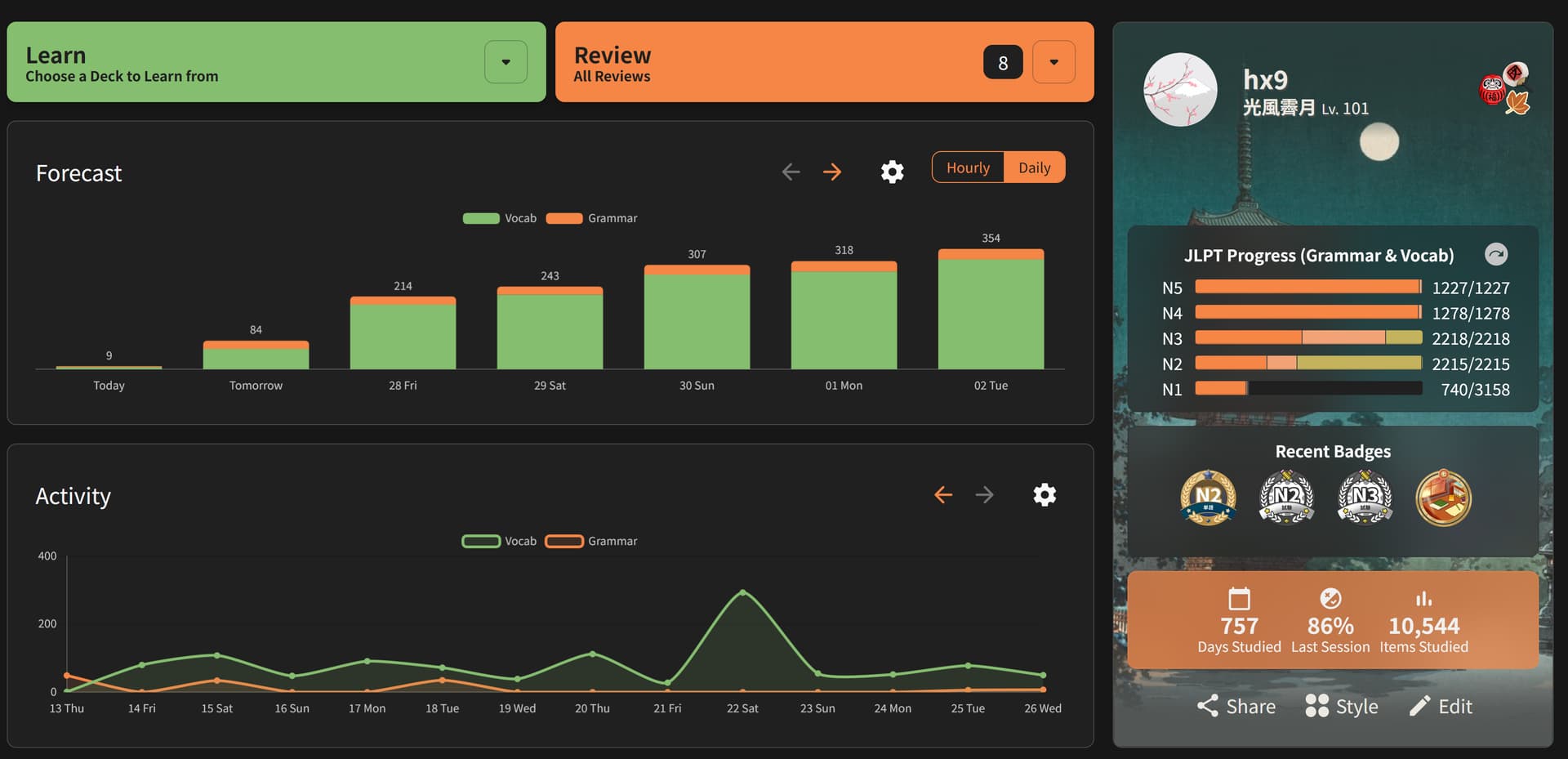Click the N1 progress bar
Viewport: 1568px width, 759px height.
tap(1307, 389)
